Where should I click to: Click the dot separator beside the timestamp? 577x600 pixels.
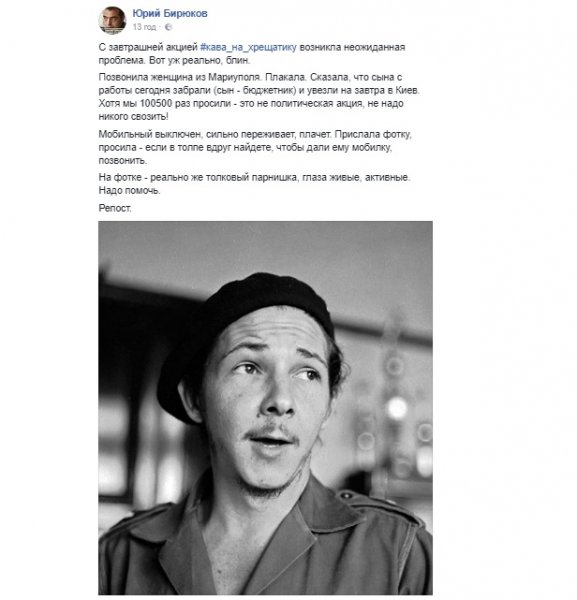click(x=160, y=27)
